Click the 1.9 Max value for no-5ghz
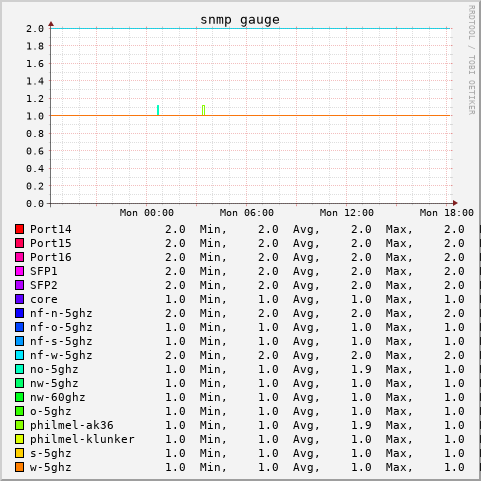 [361, 369]
